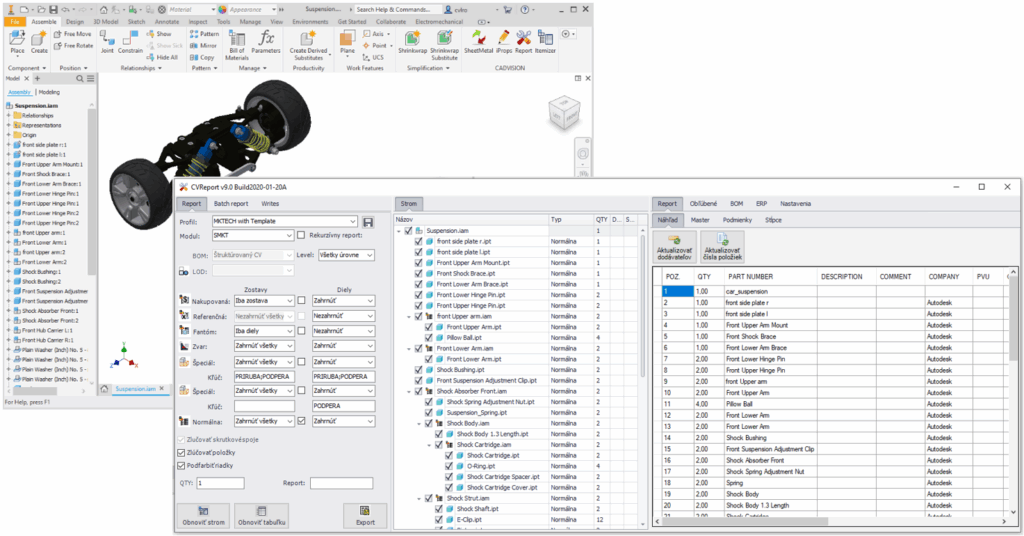Viewport: 1024px width, 536px height.
Task: Uncheck the Front Shock Brace.ipt checkbox
Action: click(x=419, y=274)
